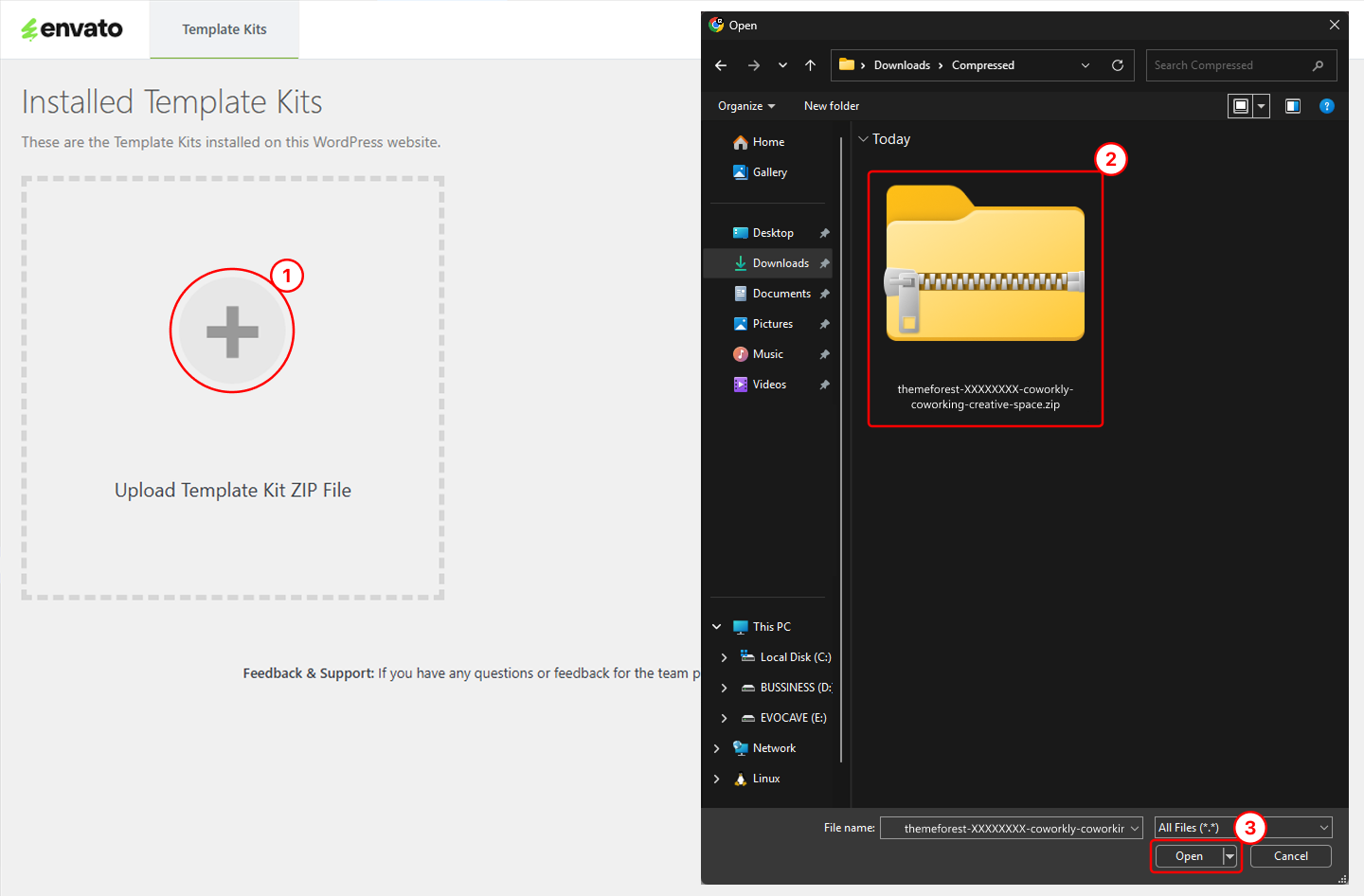
Task: Expand the Linux node
Action: click(717, 779)
